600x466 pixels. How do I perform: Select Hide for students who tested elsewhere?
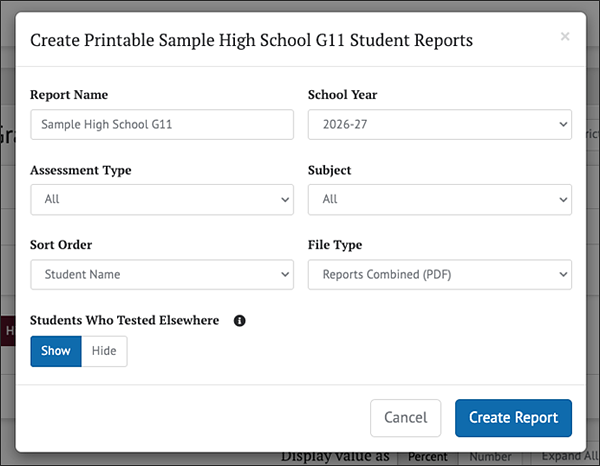coord(104,351)
